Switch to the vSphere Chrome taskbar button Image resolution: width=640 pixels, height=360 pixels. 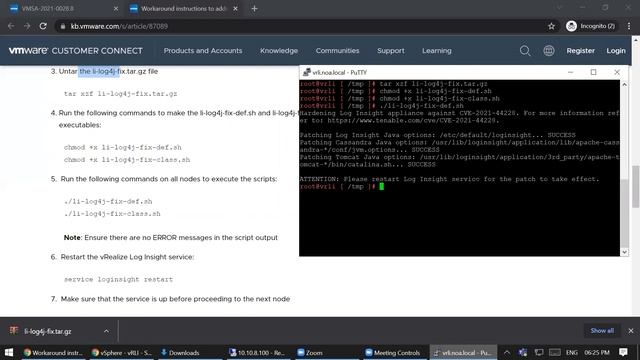(121, 352)
